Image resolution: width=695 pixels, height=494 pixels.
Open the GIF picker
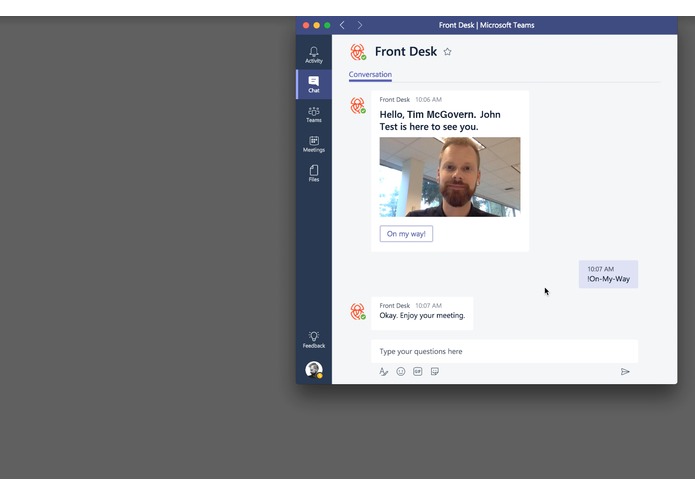tap(418, 372)
